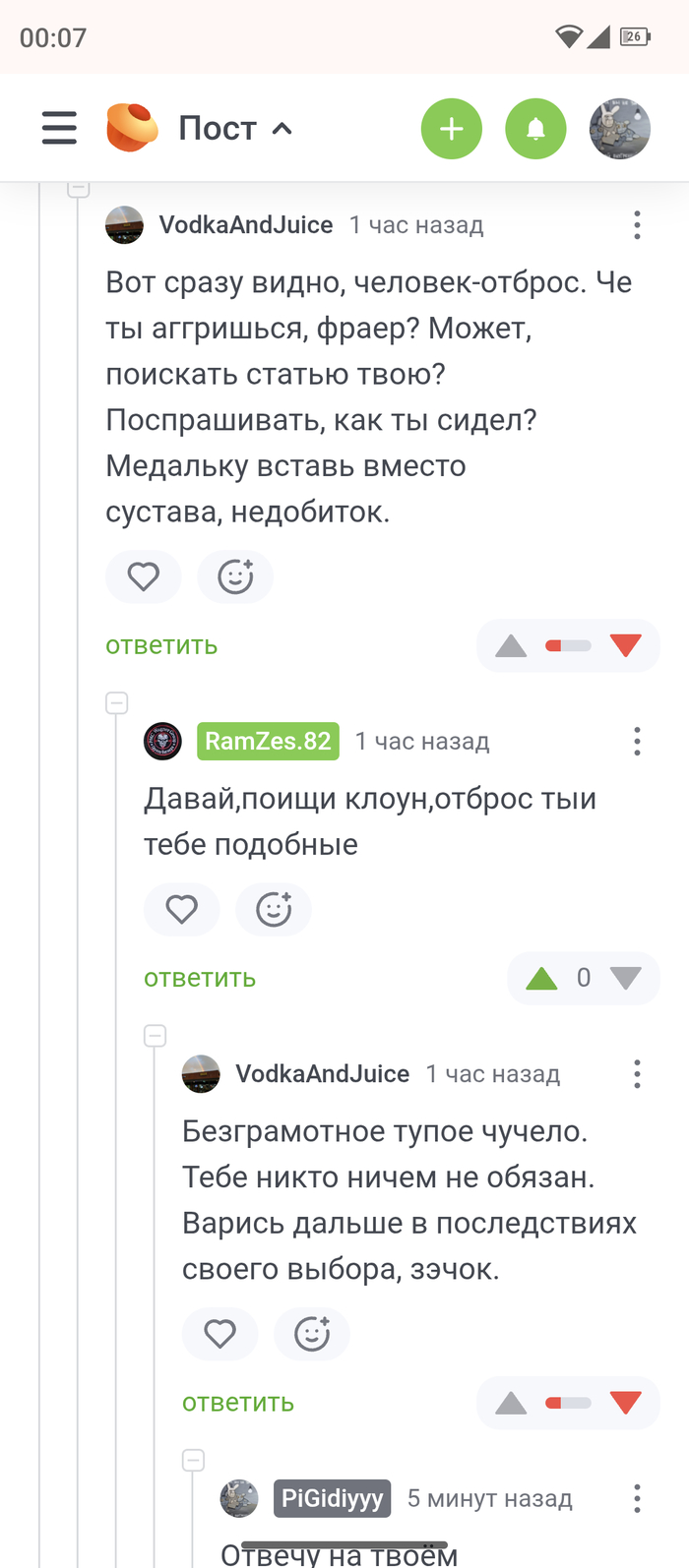Upvote the RamZes.82 comment
The height and width of the screenshot is (1568, 689).
[541, 978]
